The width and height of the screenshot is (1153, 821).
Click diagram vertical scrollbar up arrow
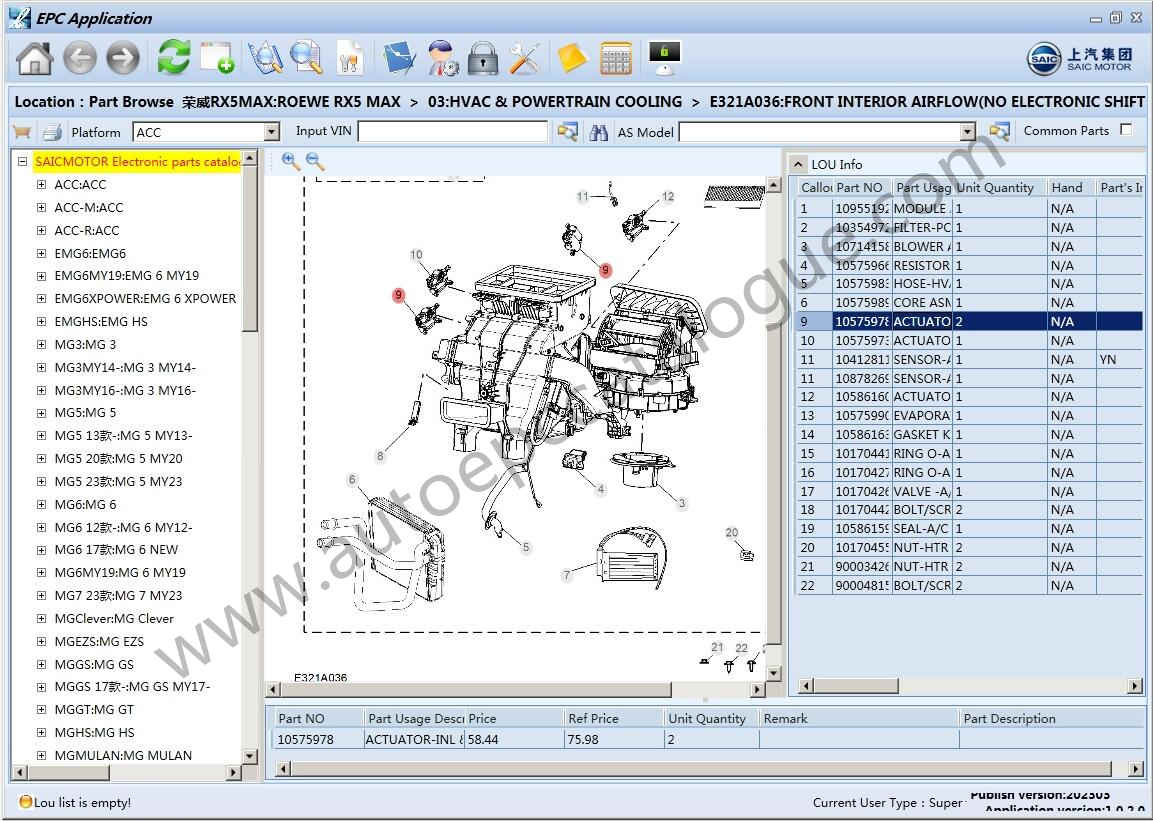tap(774, 184)
